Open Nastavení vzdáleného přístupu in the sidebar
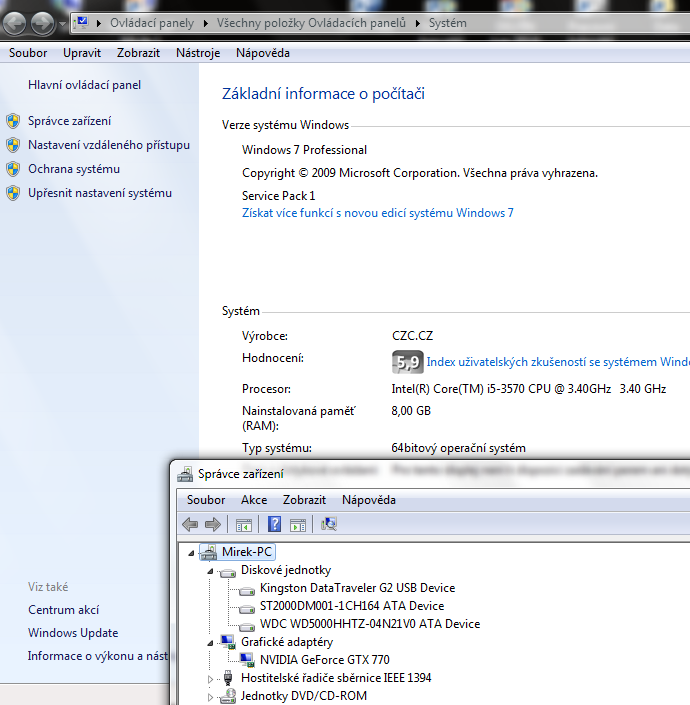 pos(108,145)
